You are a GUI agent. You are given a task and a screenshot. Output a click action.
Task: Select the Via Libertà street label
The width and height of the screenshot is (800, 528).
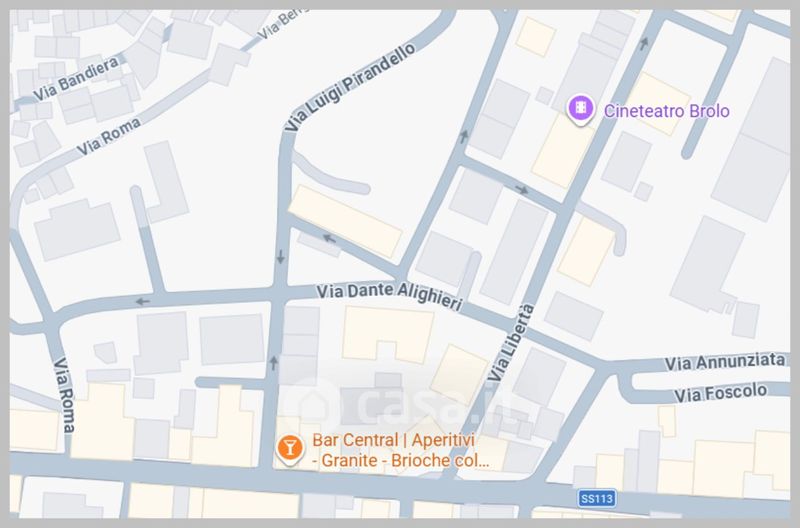pyautogui.click(x=511, y=342)
